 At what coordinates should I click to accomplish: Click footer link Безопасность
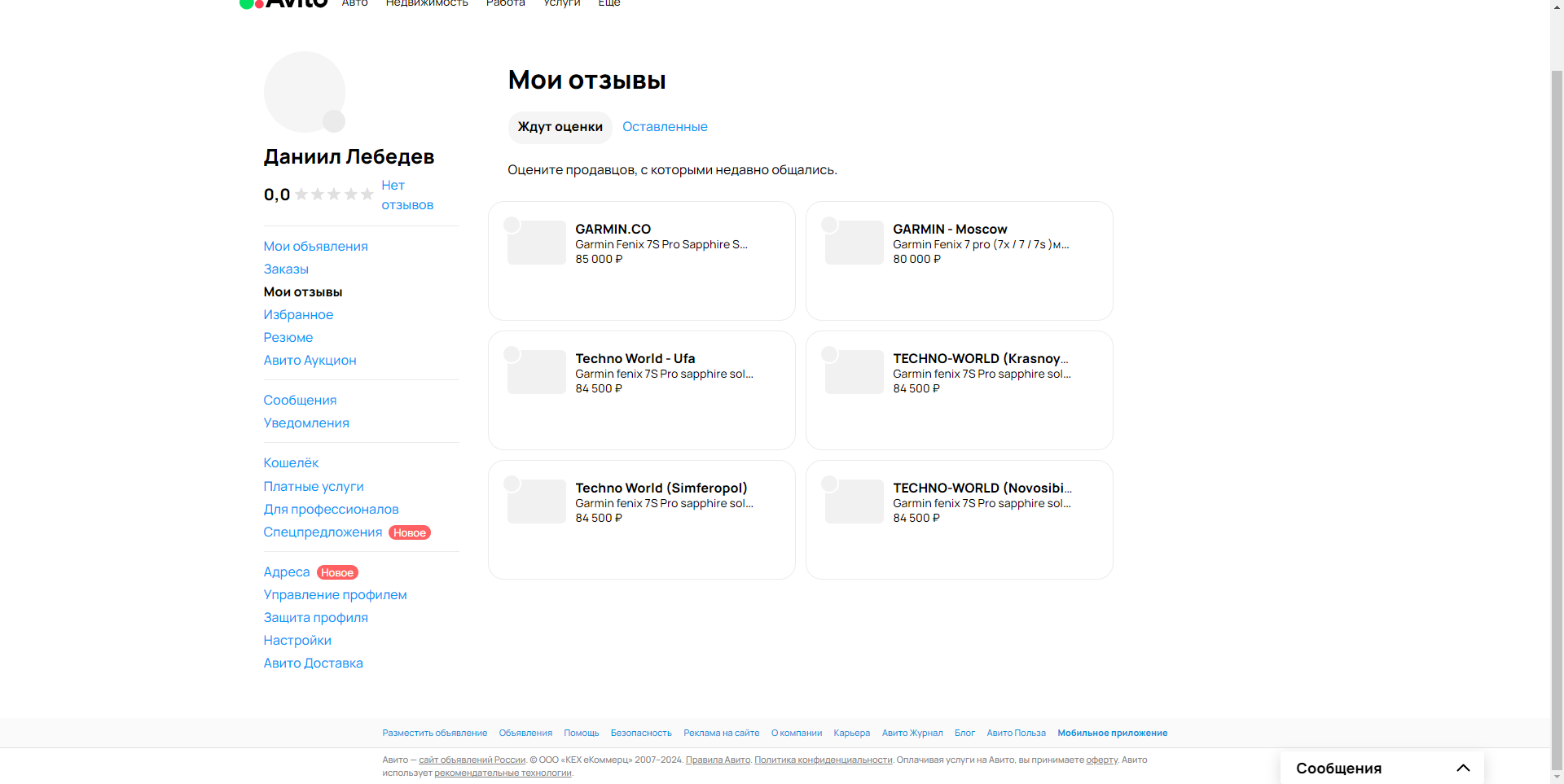coord(641,734)
